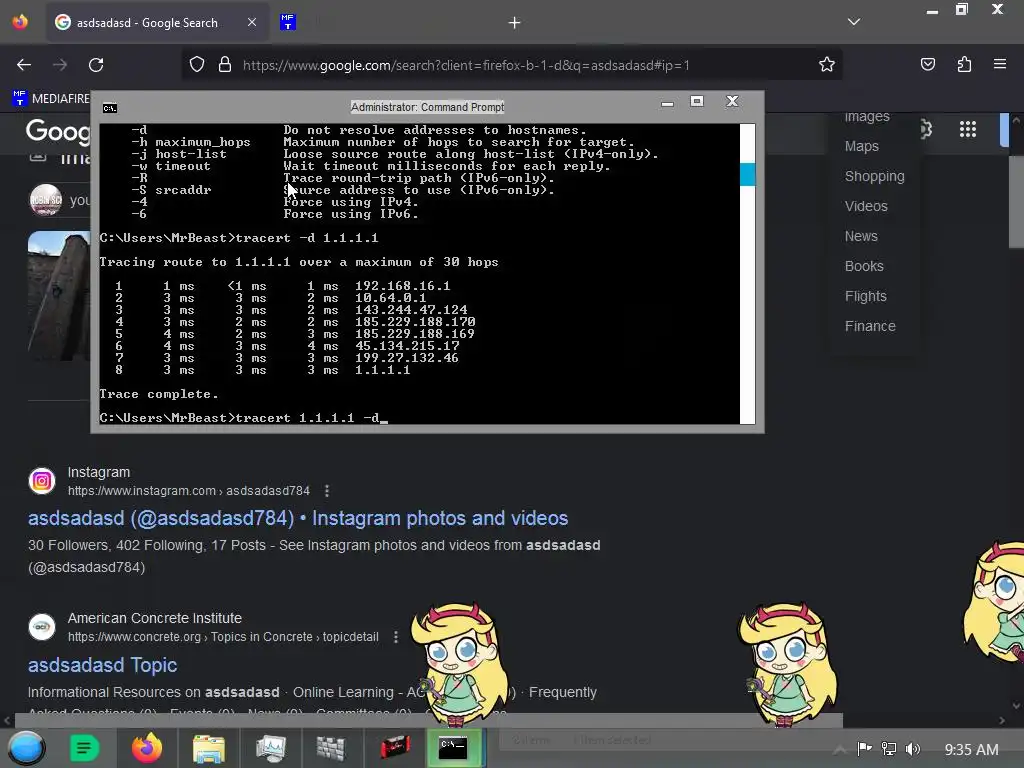Open the Extensions puzzle icon
This screenshot has width=1024, height=768.
coord(964,65)
